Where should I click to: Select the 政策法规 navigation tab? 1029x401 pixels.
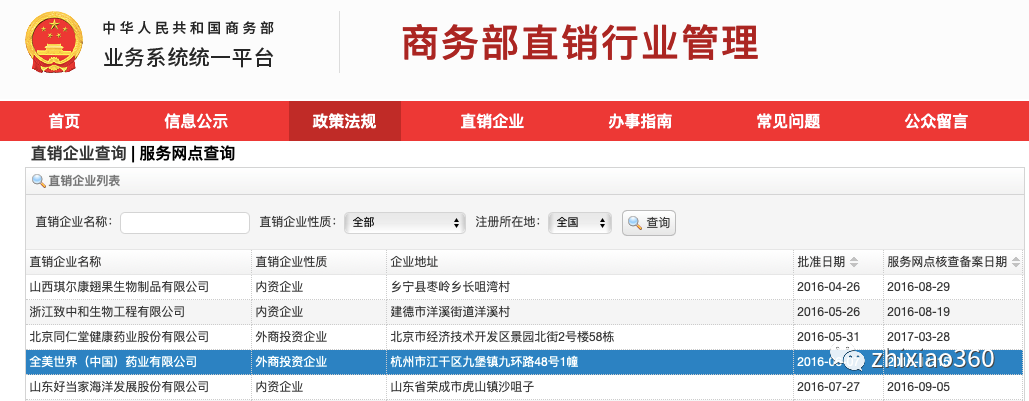(345, 121)
